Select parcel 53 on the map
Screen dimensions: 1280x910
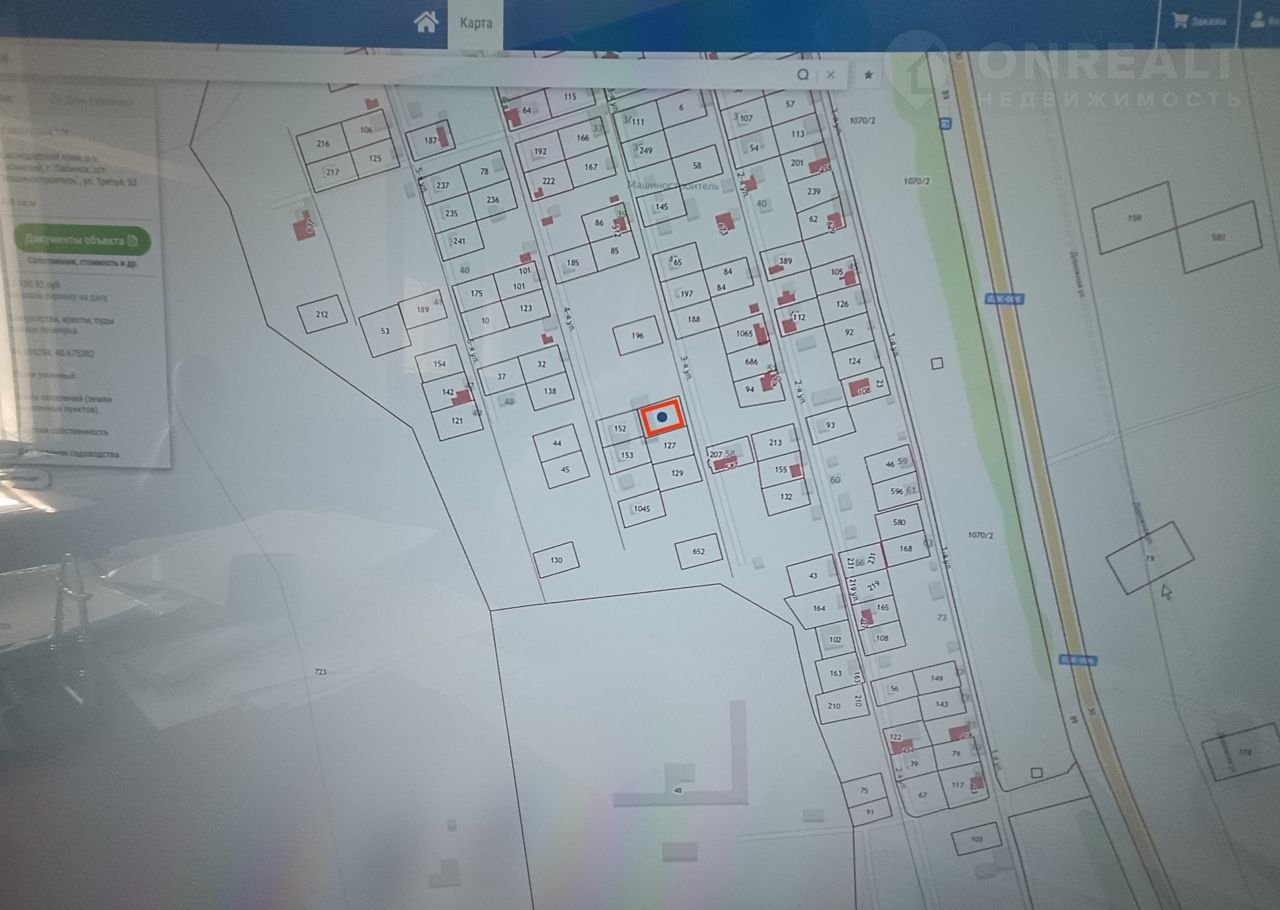click(385, 332)
